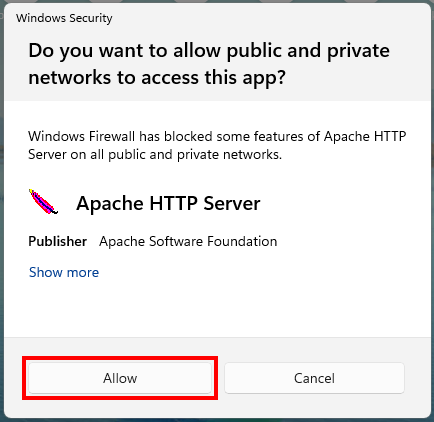Viewport: 434px width, 422px height.
Task: Dismiss the firewall prompt with Cancel
Action: tap(314, 378)
